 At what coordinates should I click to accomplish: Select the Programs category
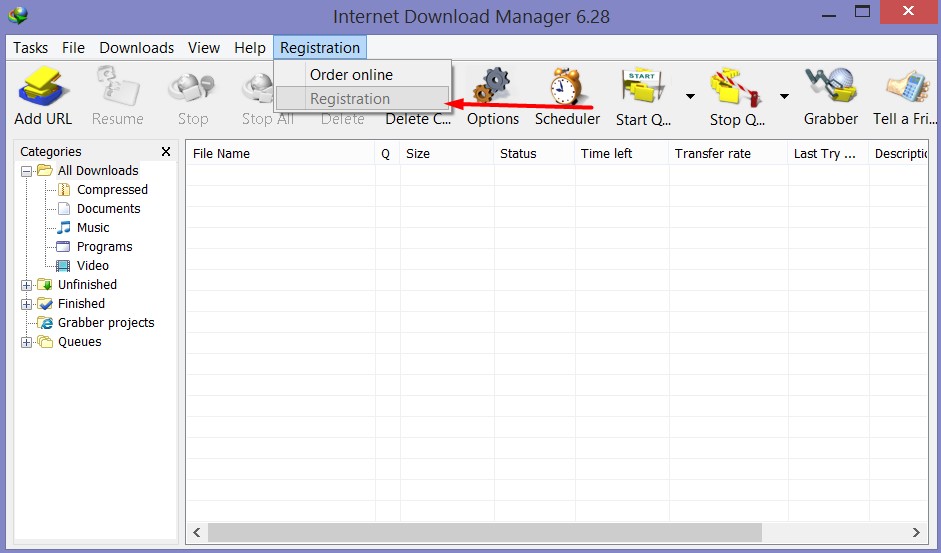104,247
